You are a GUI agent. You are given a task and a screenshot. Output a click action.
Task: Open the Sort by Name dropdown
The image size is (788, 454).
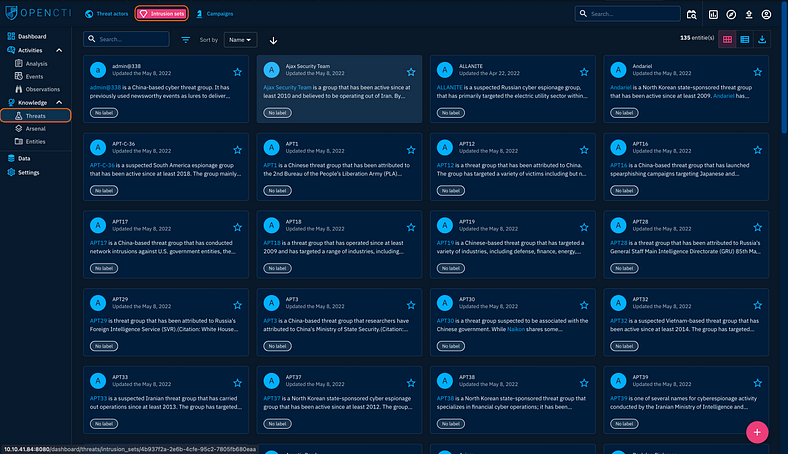coord(240,40)
